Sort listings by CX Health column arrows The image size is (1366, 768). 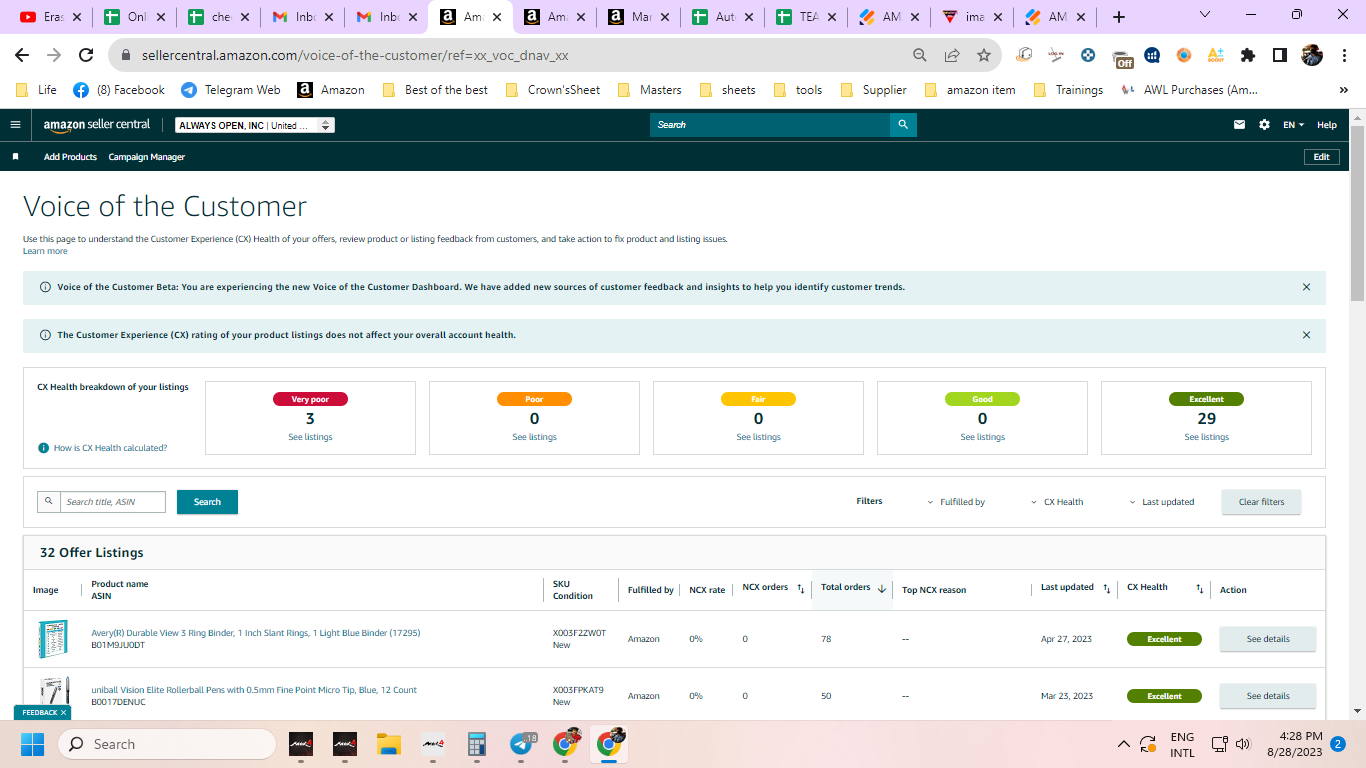coord(1199,589)
